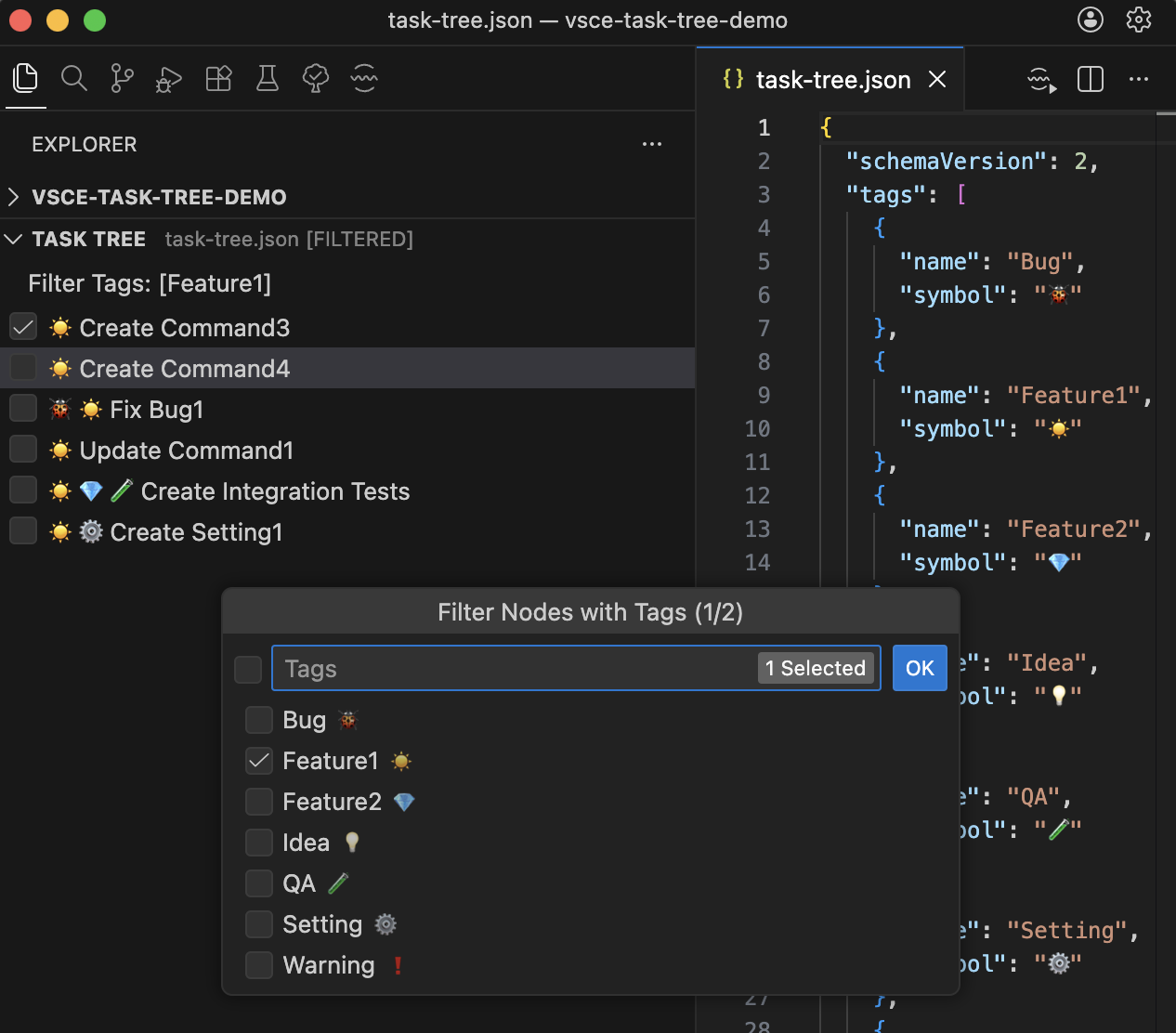Check the Create Setting1 task checkbox
The height and width of the screenshot is (1033, 1176).
23,531
